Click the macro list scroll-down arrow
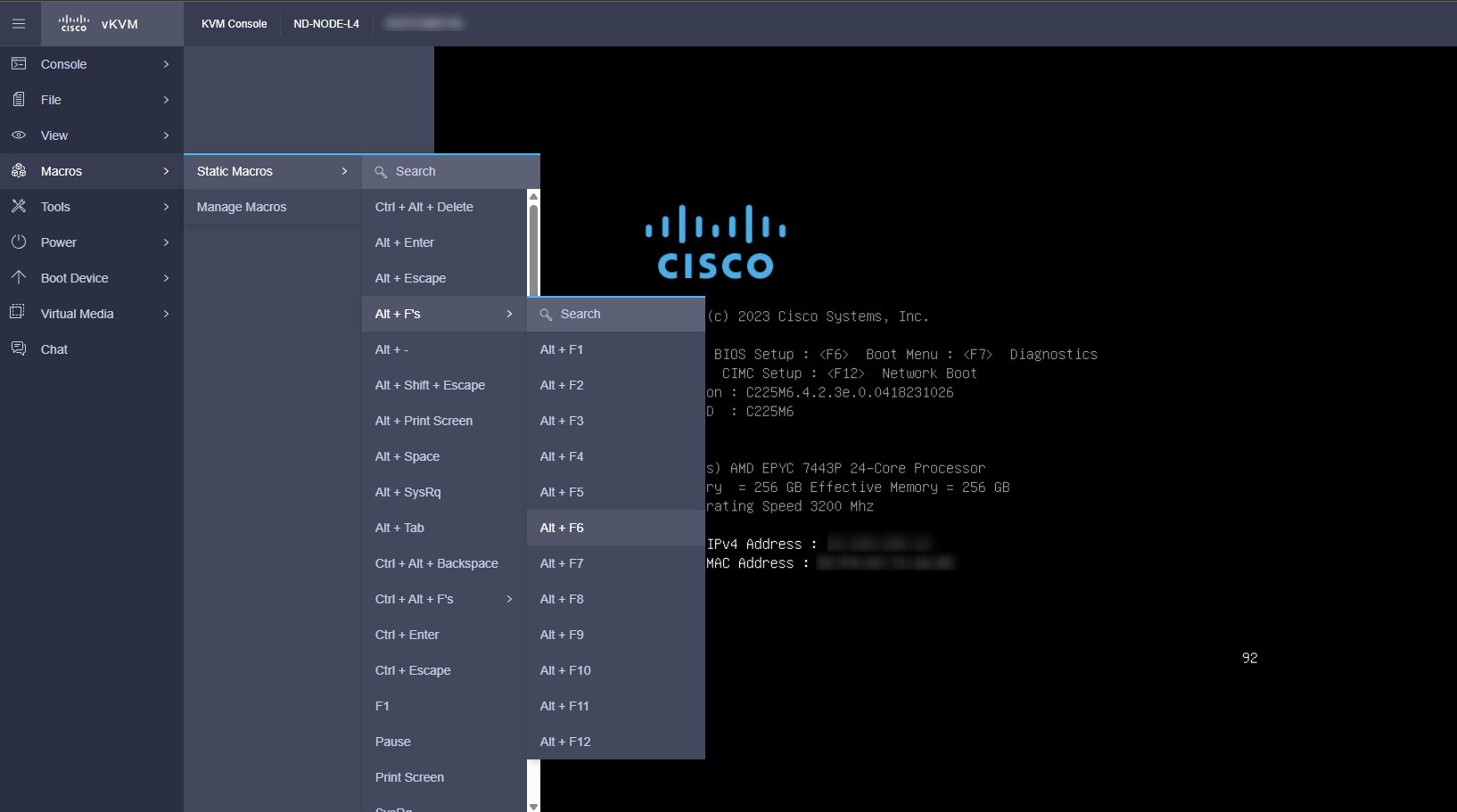This screenshot has width=1457, height=812. pos(533,806)
